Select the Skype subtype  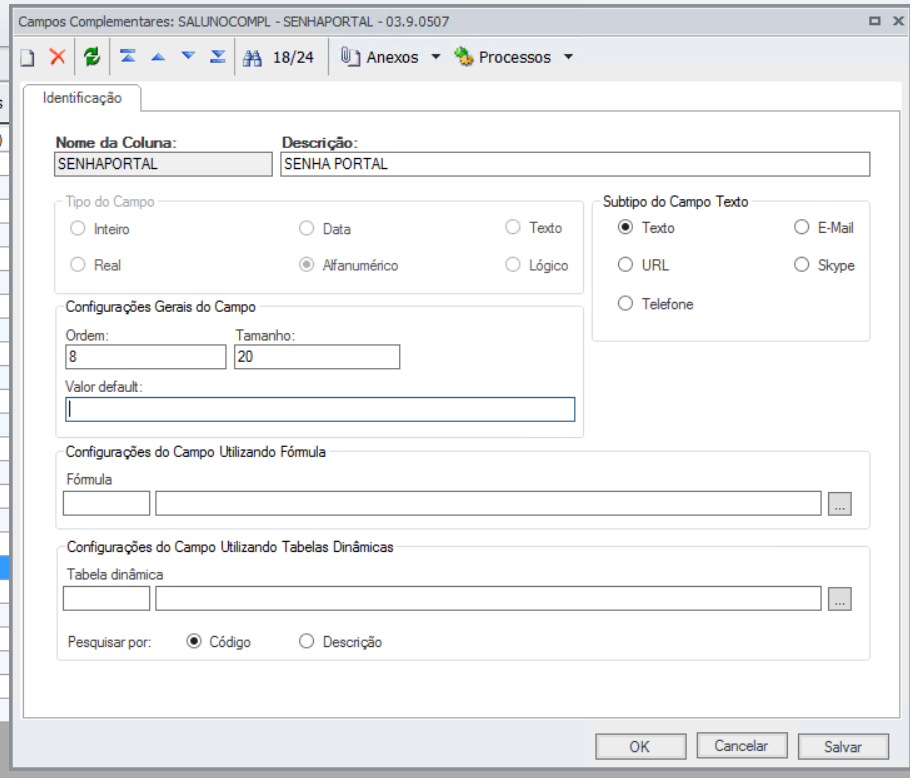[x=801, y=265]
